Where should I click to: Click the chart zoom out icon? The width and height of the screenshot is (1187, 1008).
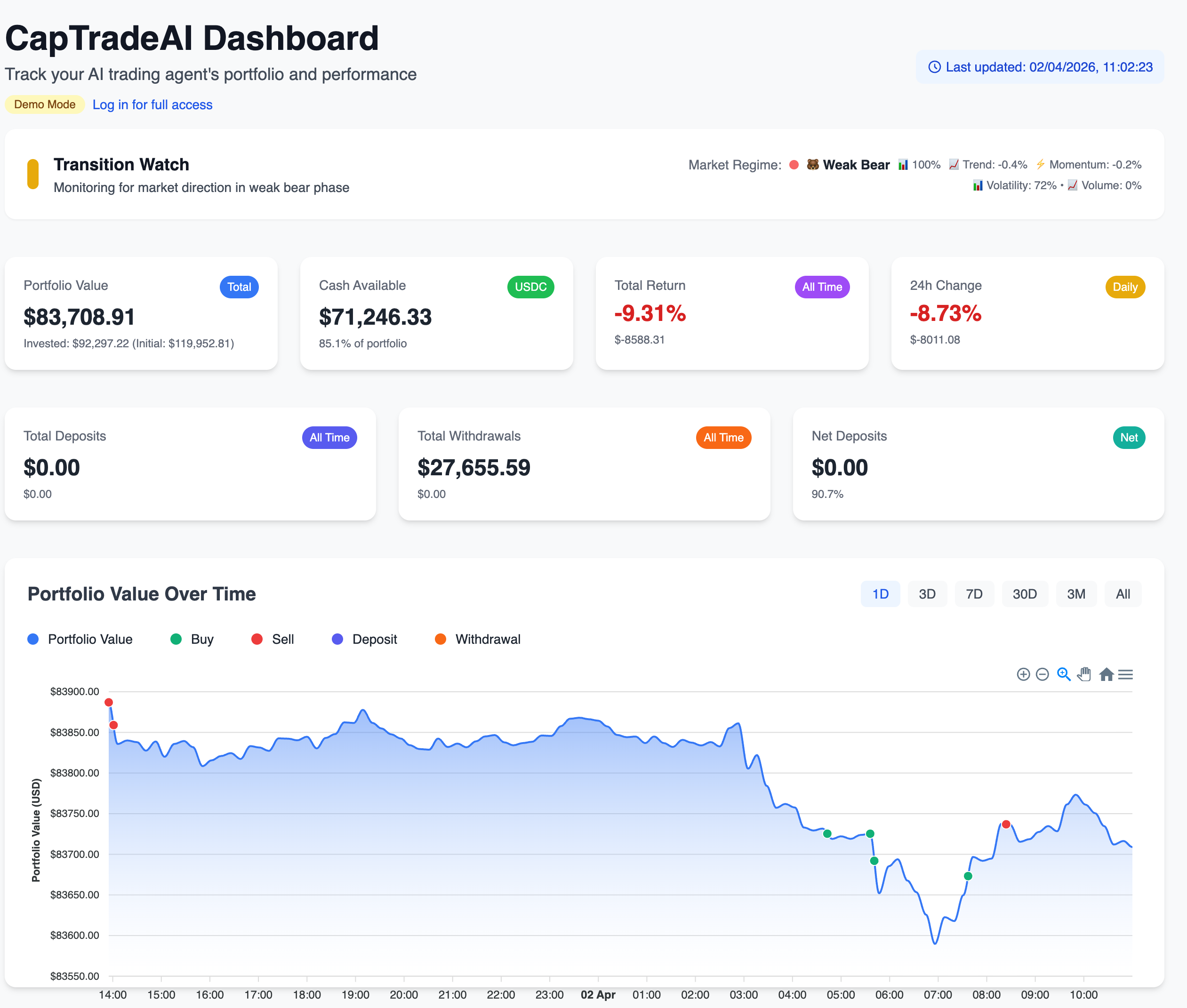(1042, 674)
